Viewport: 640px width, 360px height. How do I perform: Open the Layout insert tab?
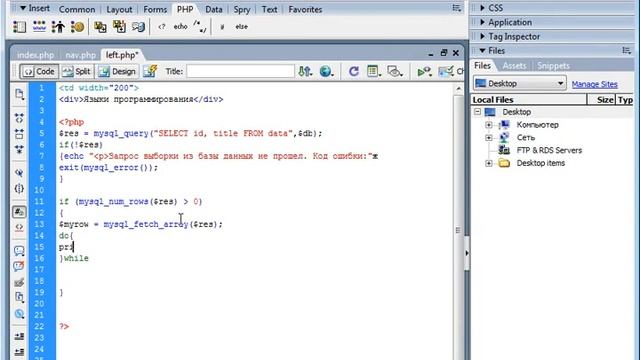119,9
